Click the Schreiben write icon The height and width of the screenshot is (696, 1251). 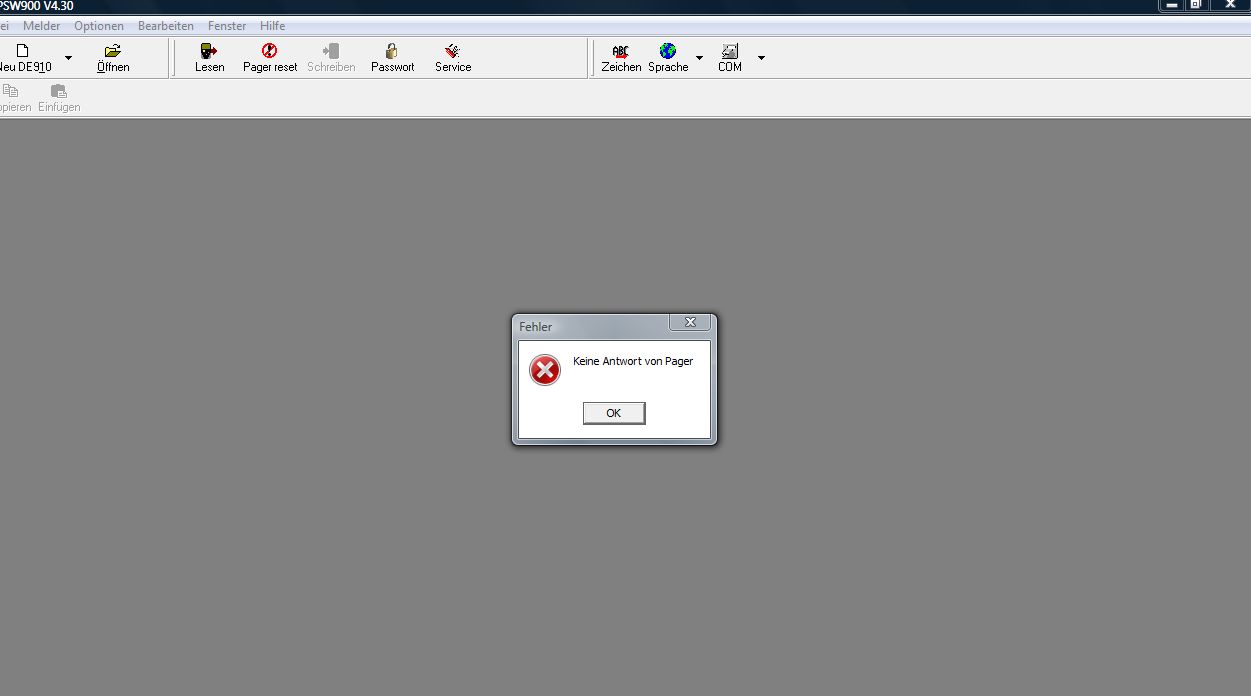point(331,51)
